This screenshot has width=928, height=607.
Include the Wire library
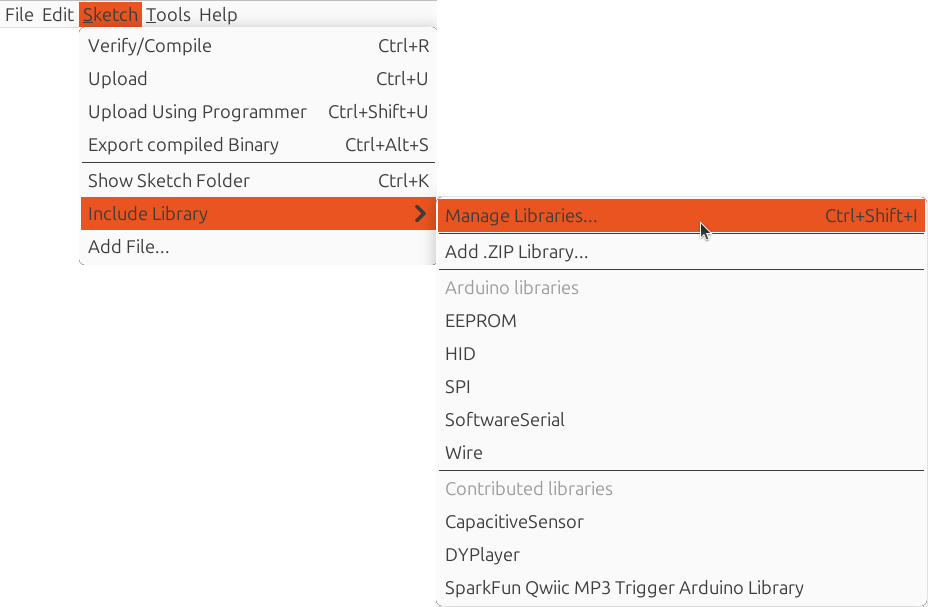[463, 453]
